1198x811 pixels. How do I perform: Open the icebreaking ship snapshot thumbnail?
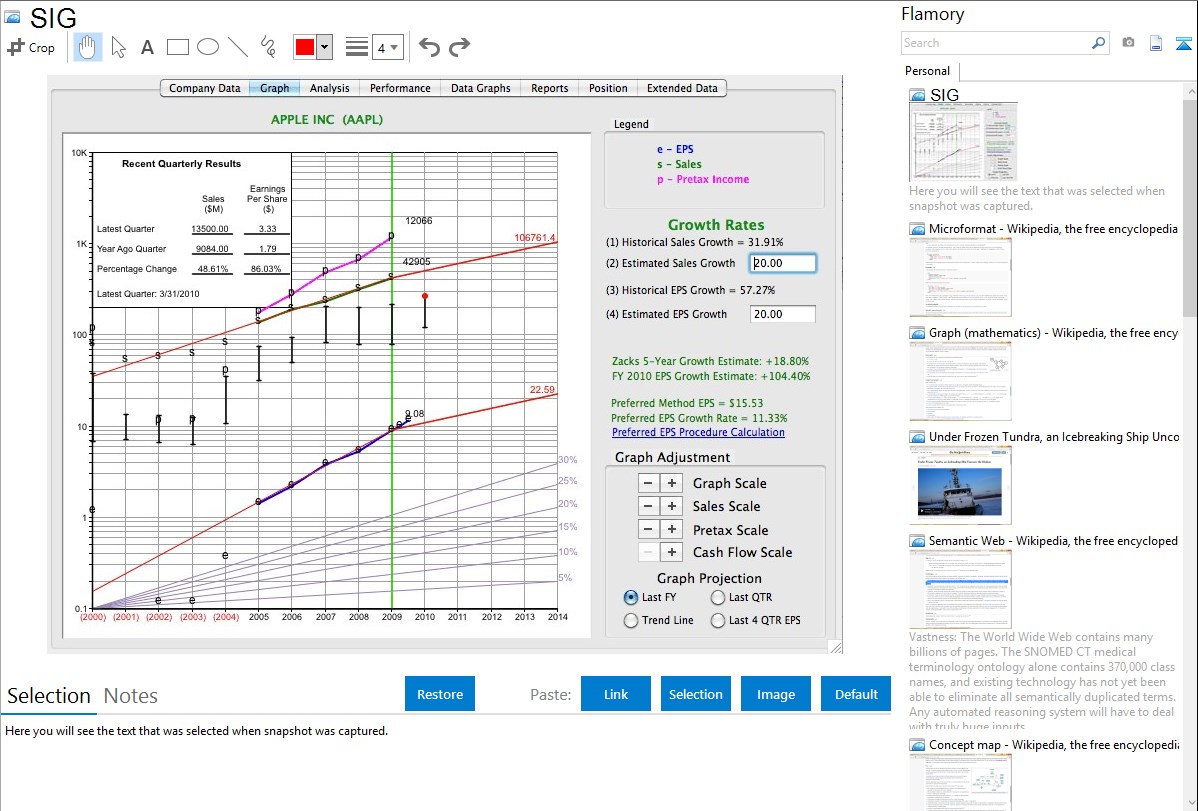click(960, 485)
